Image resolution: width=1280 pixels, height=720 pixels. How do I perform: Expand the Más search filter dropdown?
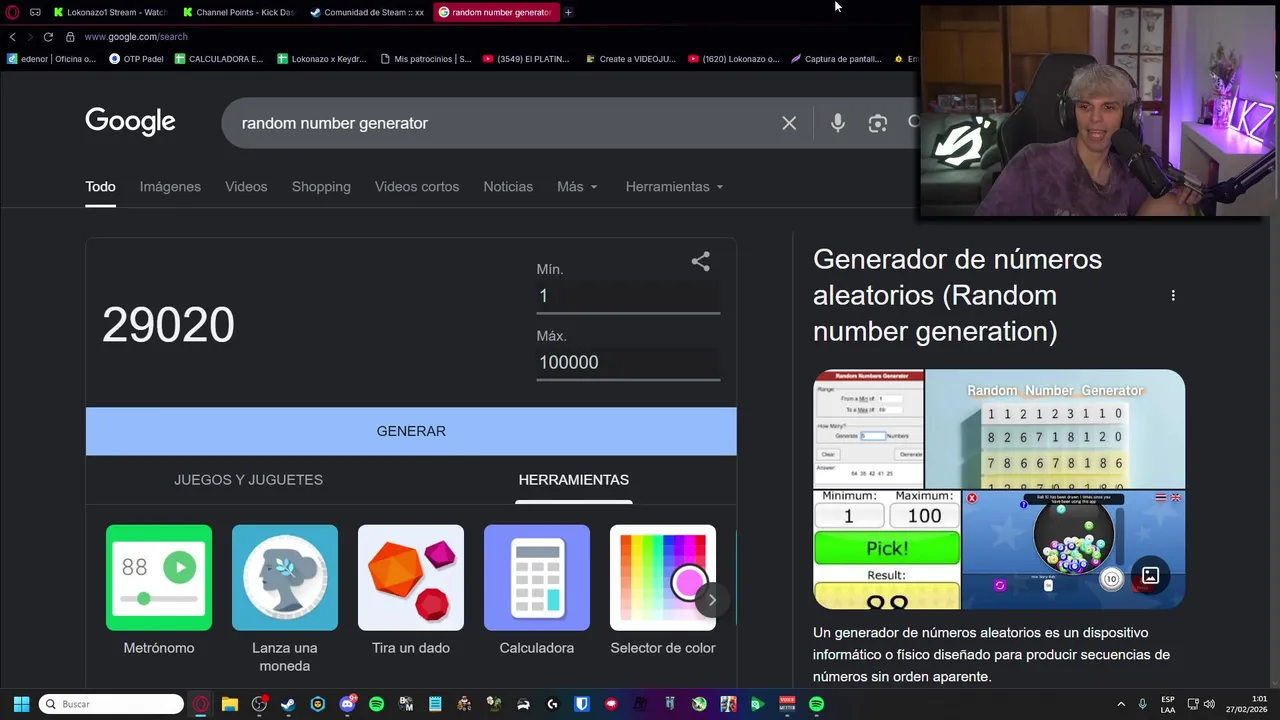pos(577,187)
